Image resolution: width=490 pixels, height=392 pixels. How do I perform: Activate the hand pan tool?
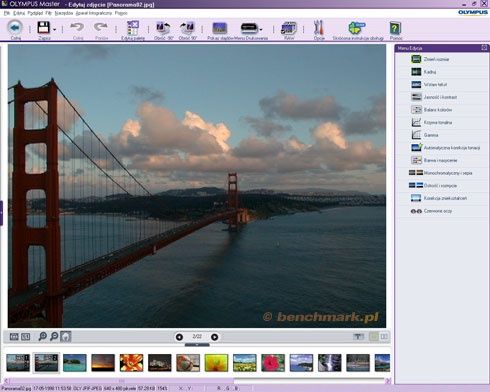pyautogui.click(x=66, y=336)
